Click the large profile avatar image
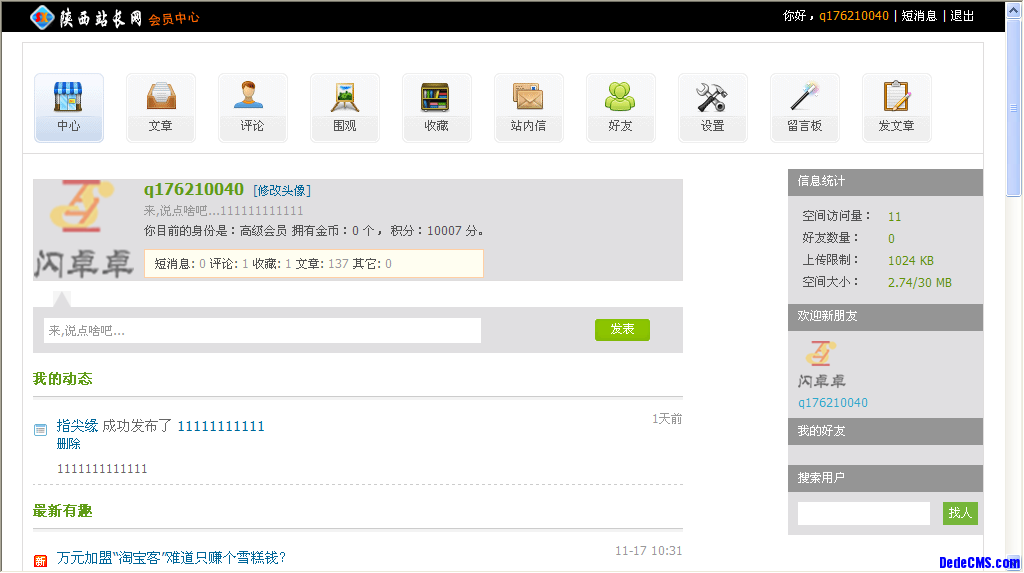Screen dimensions: 1024x573 point(84,230)
